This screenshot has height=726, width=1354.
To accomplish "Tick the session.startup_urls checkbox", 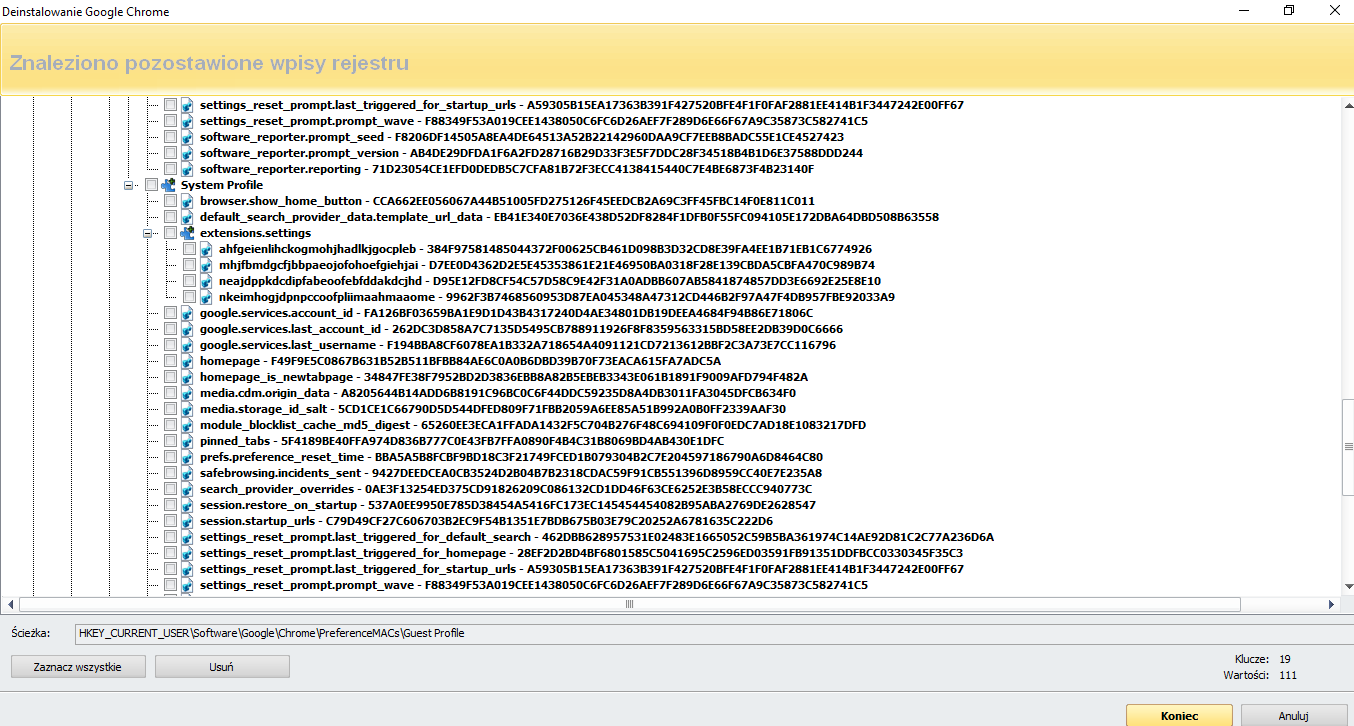I will click(170, 521).
